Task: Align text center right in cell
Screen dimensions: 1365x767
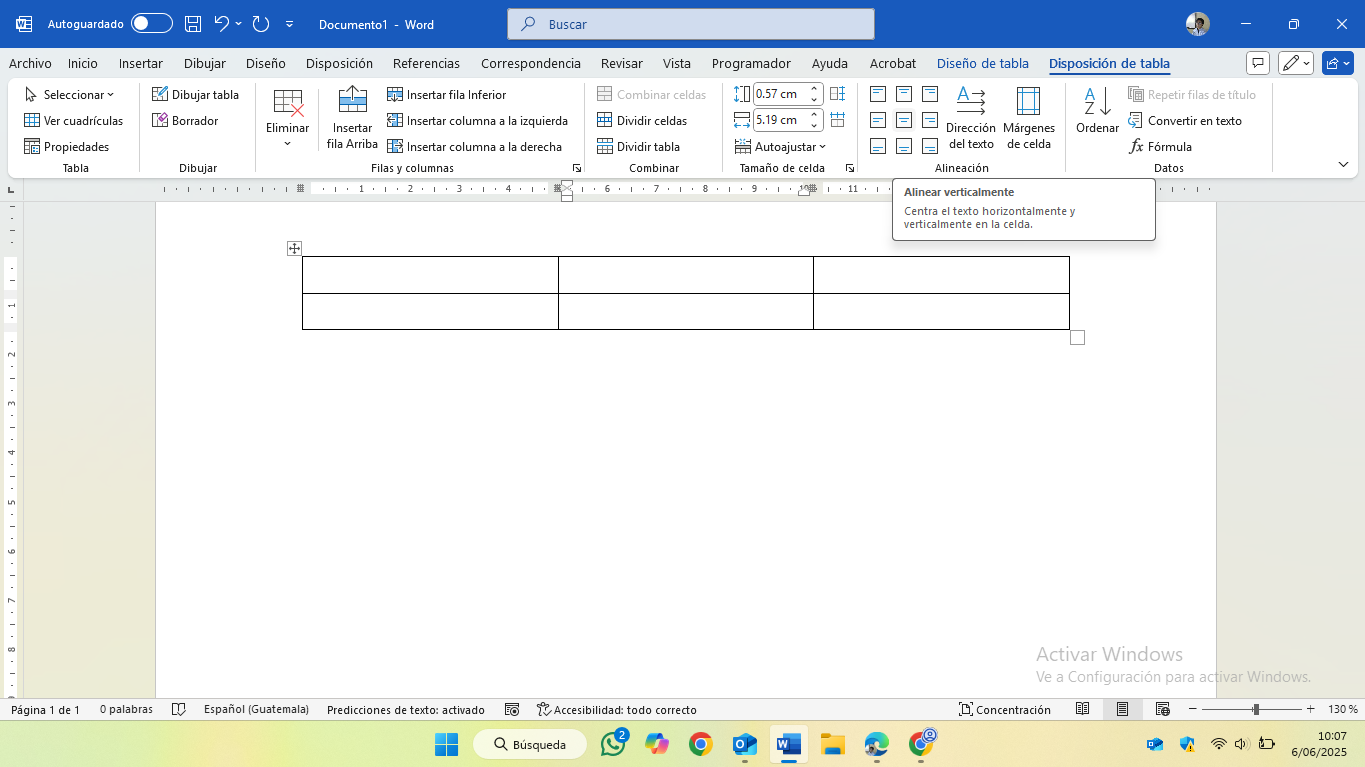Action: pos(930,120)
